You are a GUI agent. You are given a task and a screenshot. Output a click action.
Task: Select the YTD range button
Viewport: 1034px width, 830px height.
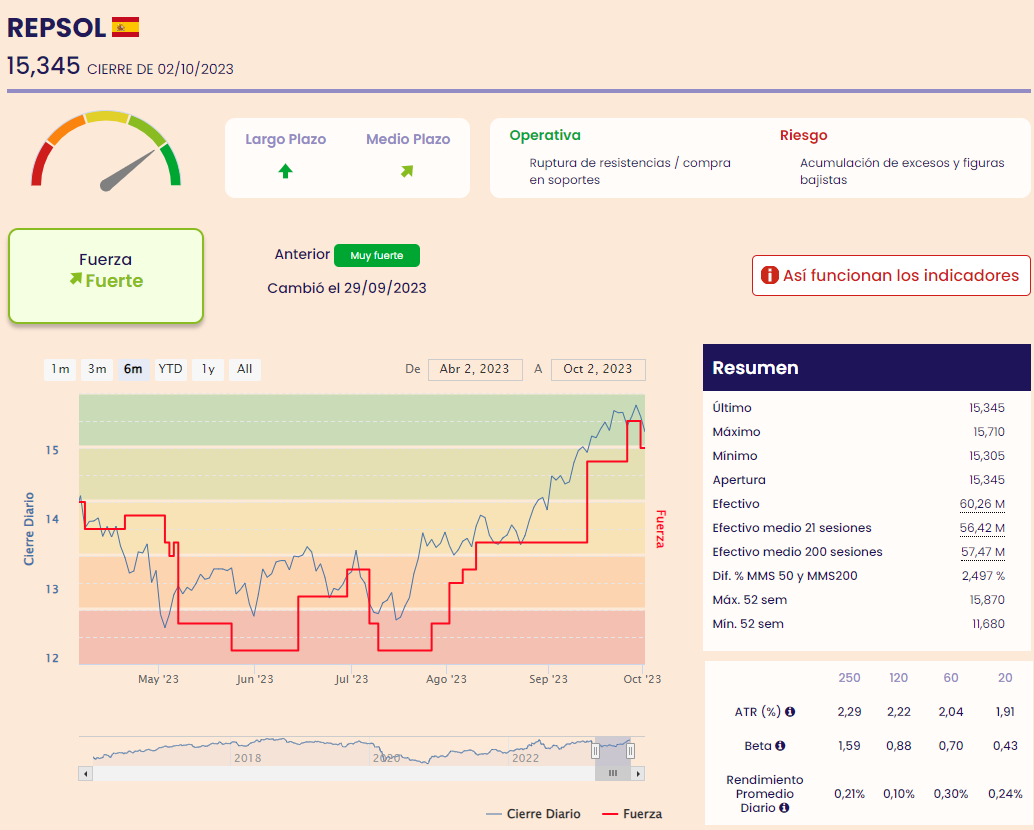click(x=170, y=369)
